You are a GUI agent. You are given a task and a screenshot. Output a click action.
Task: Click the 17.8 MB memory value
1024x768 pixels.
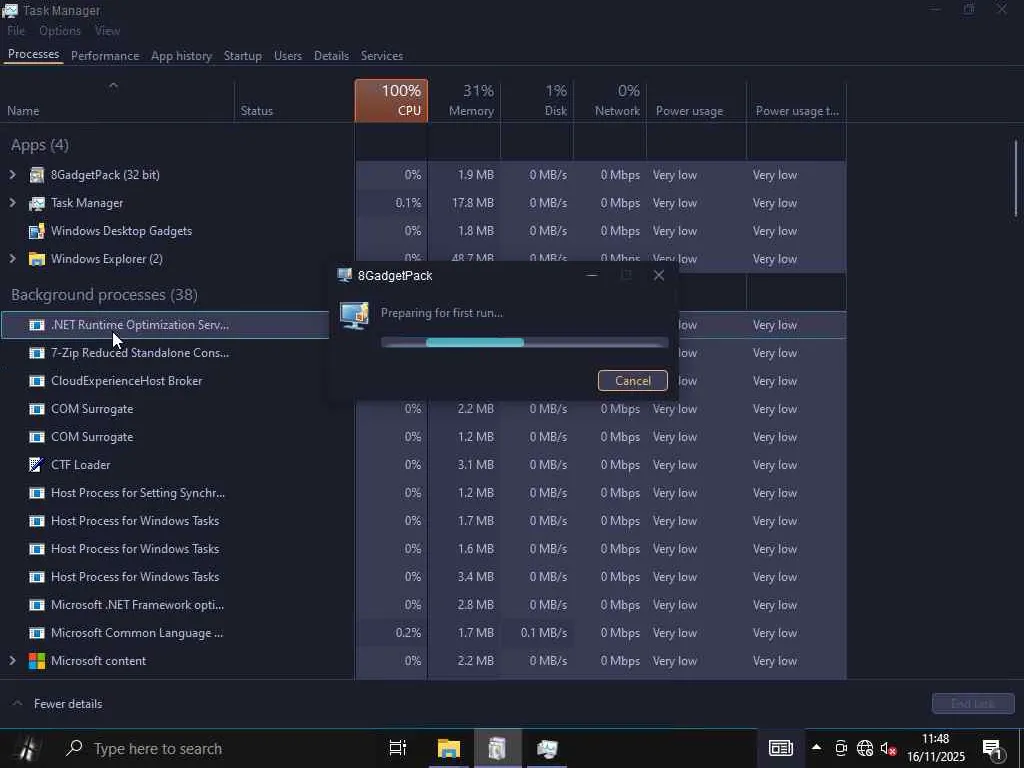coord(473,203)
